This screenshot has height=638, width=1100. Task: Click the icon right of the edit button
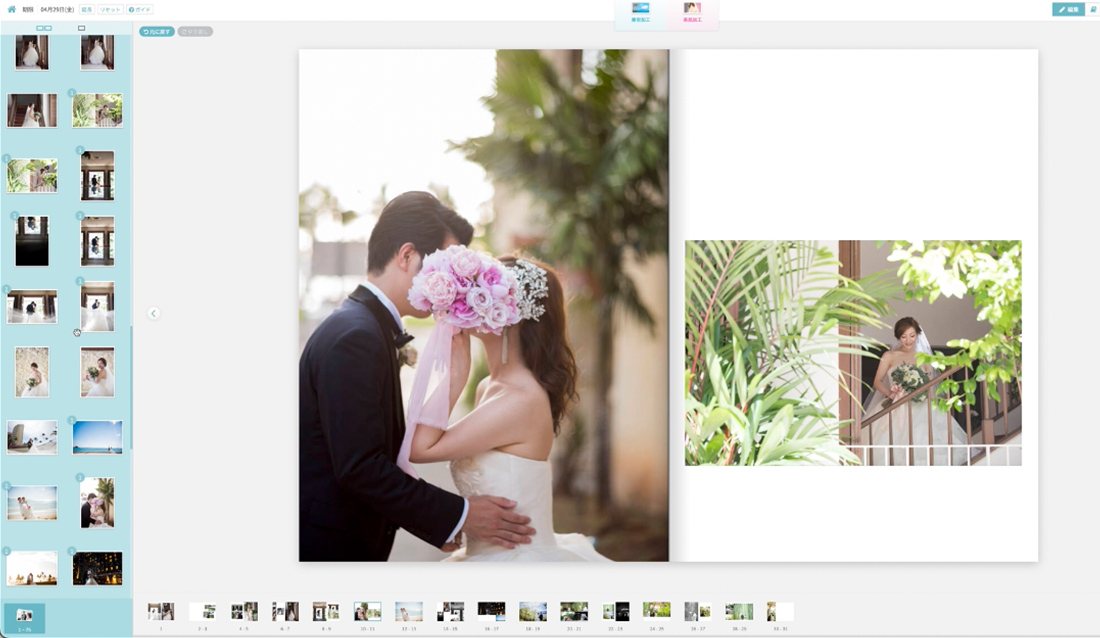pos(1093,9)
